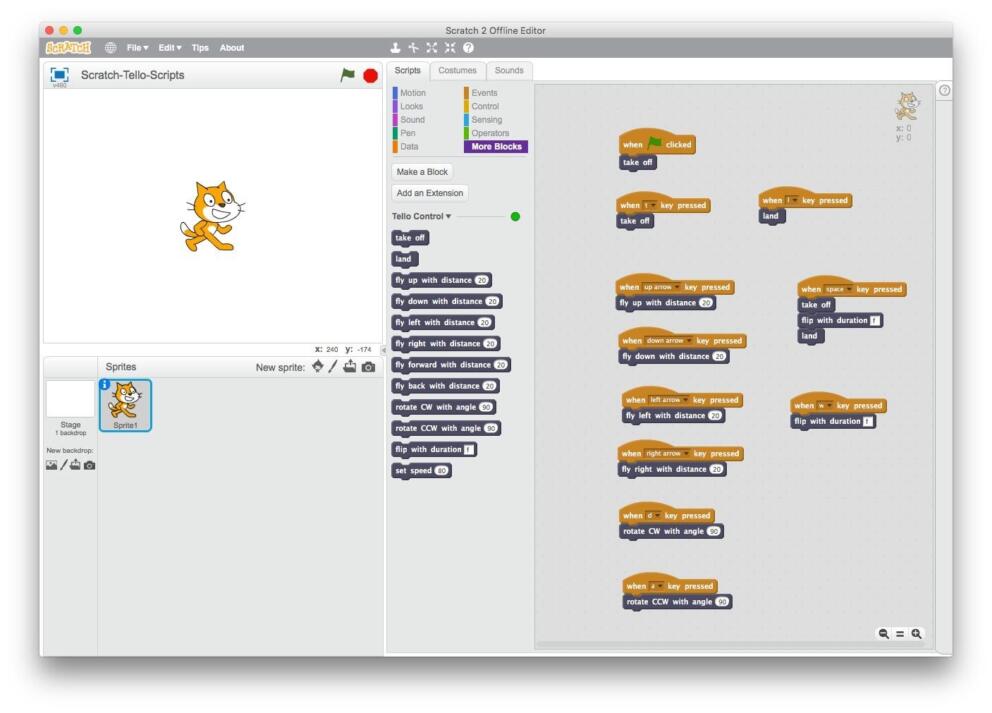The image size is (992, 713).
Task: Choose a new sprite from the library icon
Action: click(x=317, y=365)
